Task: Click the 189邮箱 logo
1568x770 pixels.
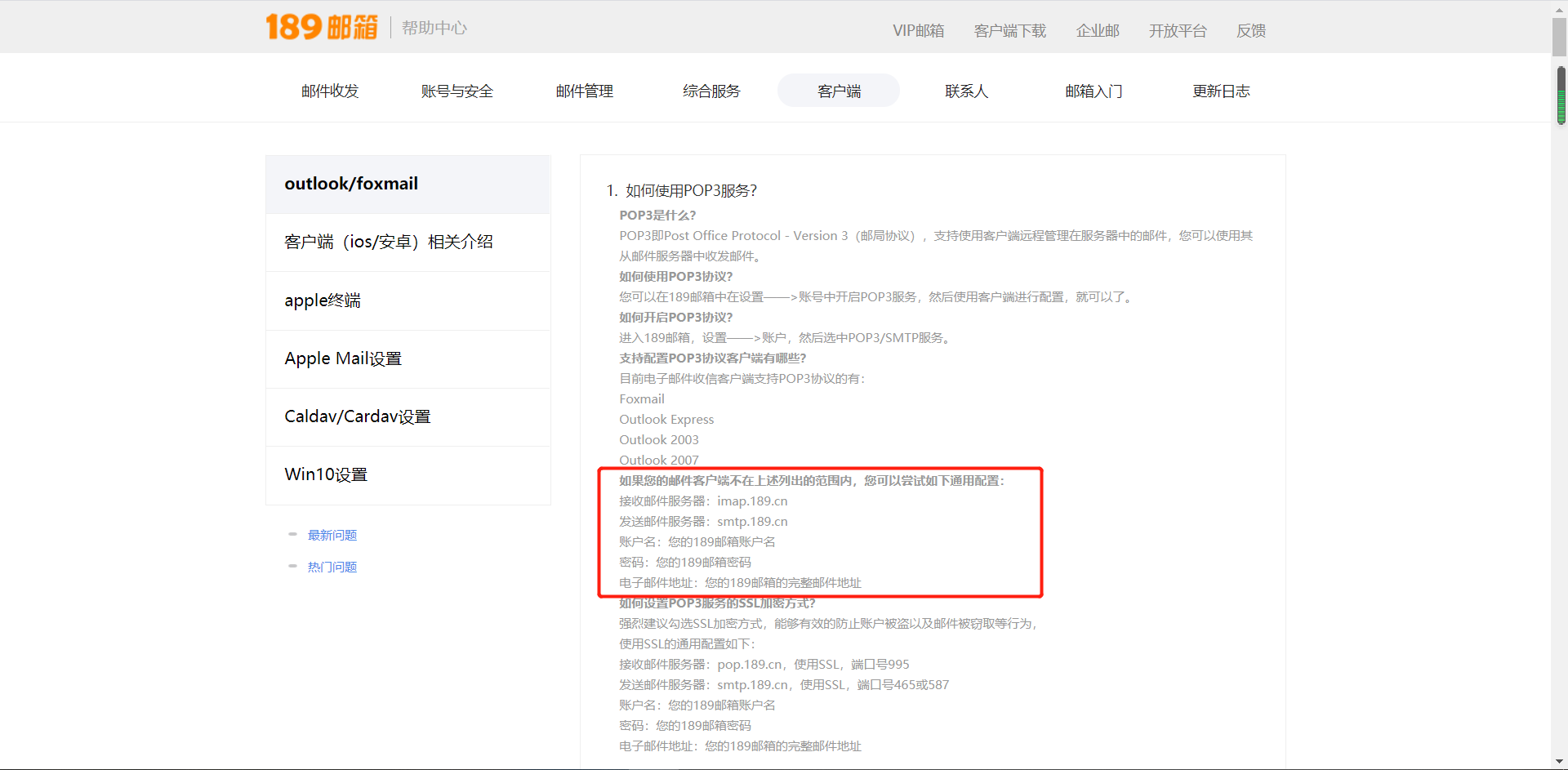Action: point(322,27)
